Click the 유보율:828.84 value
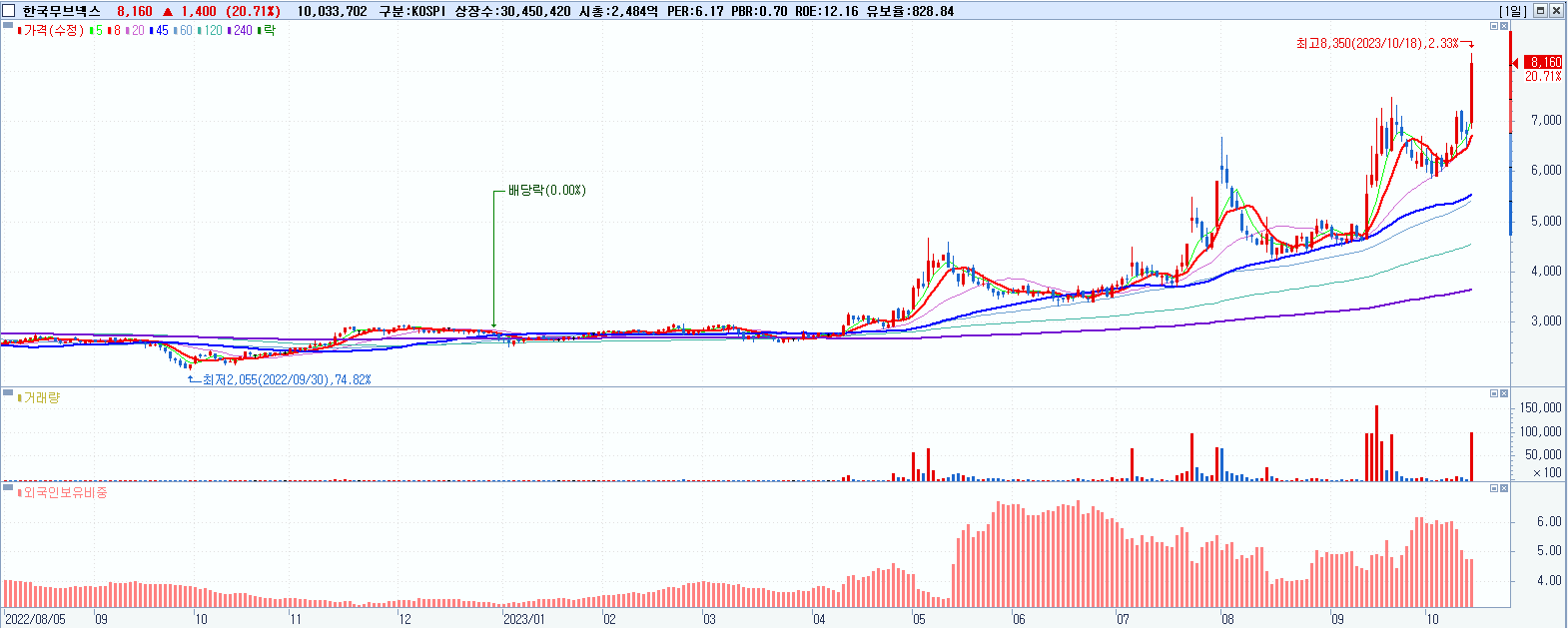This screenshot has height=628, width=1568. tap(910, 11)
